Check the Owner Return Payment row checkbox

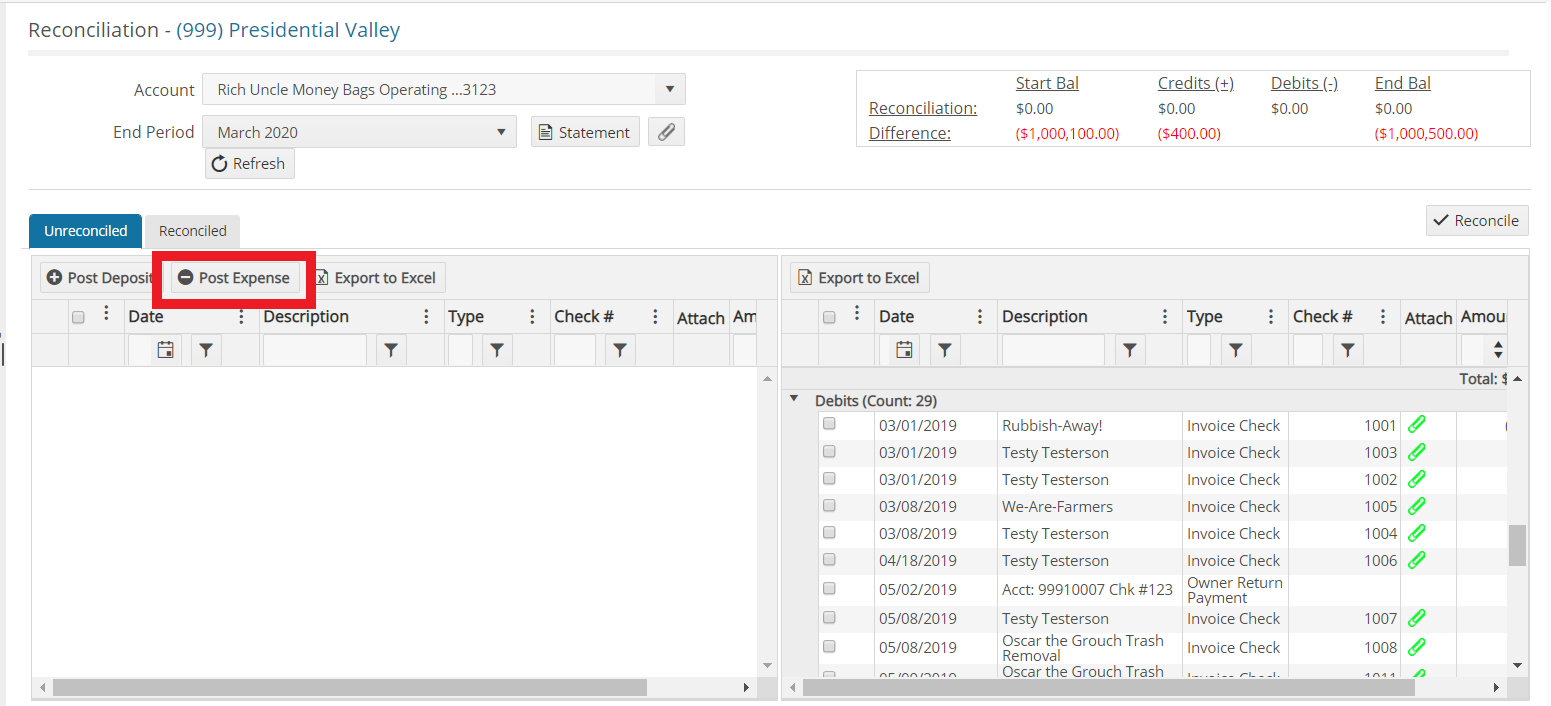point(829,588)
